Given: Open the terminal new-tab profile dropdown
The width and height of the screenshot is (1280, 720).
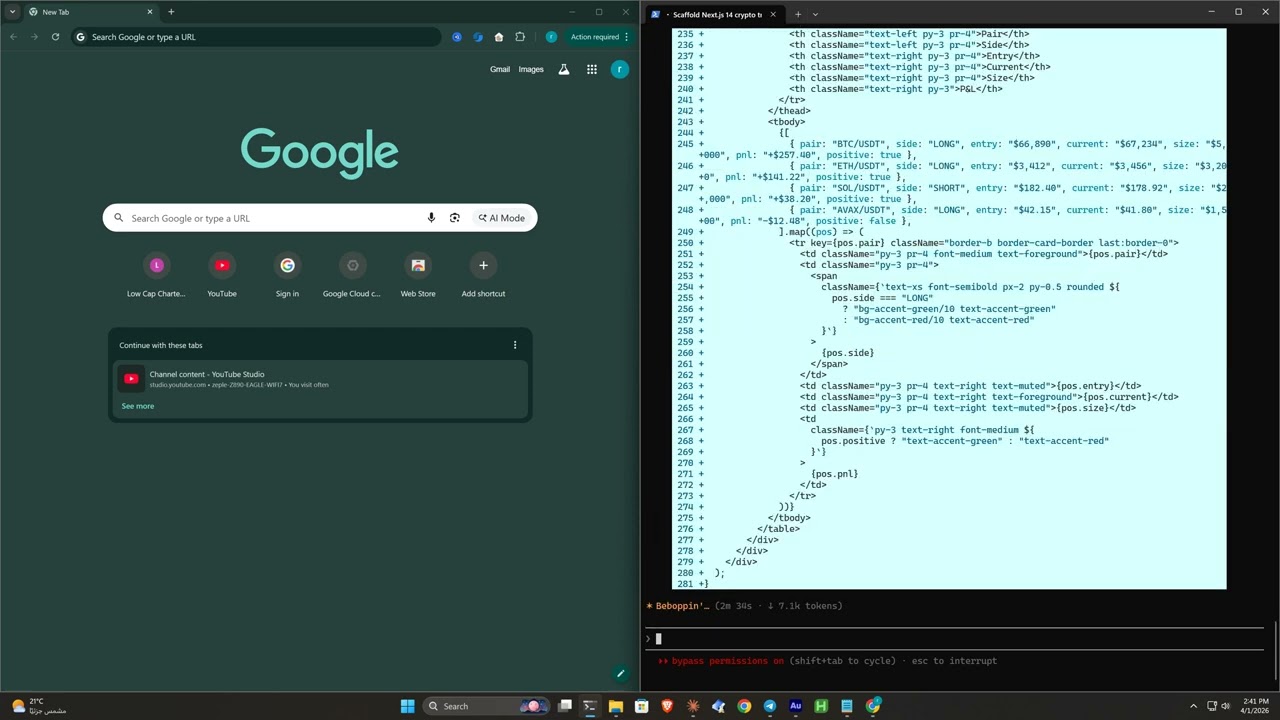Looking at the screenshot, I should point(815,14).
